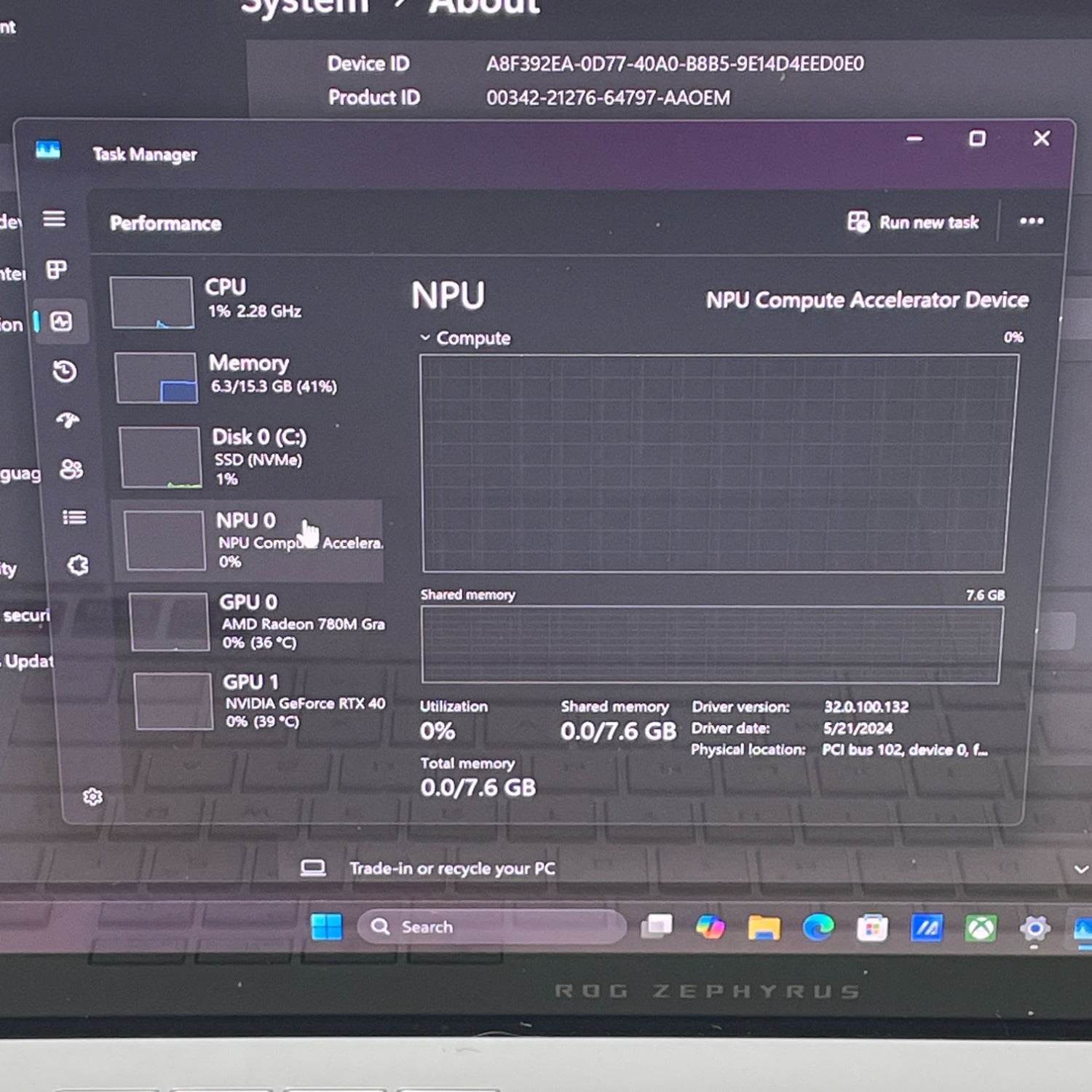Open the Windows Start menu
Viewport: 1092px width, 1092px height.
click(326, 927)
